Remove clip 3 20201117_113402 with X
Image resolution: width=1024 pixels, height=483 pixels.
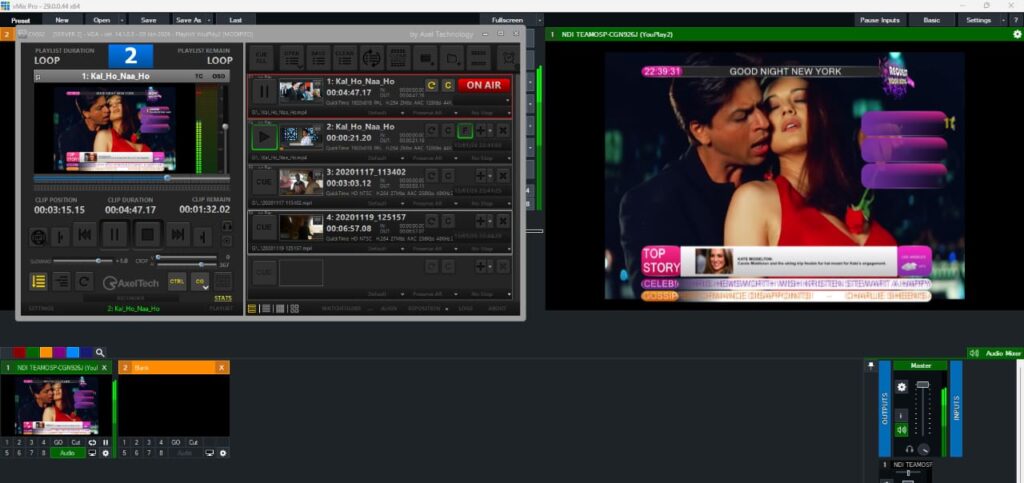click(x=503, y=175)
